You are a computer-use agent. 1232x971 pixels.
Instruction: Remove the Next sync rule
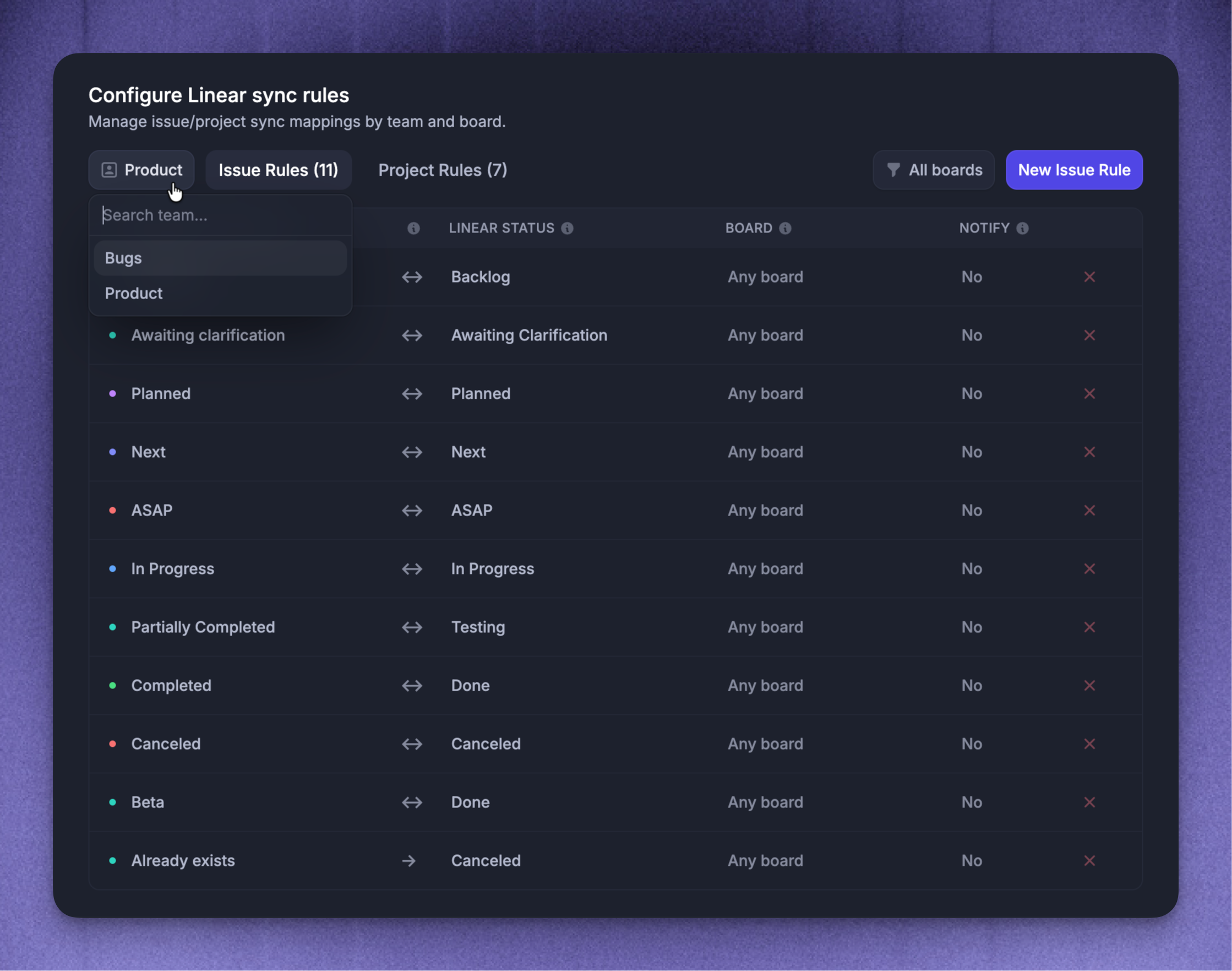click(x=1089, y=452)
